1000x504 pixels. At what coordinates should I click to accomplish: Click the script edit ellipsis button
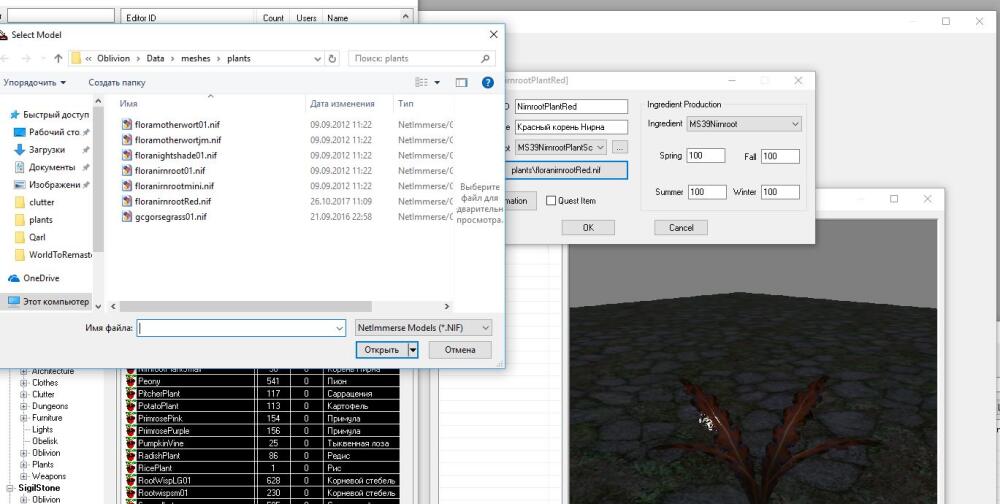(x=620, y=147)
